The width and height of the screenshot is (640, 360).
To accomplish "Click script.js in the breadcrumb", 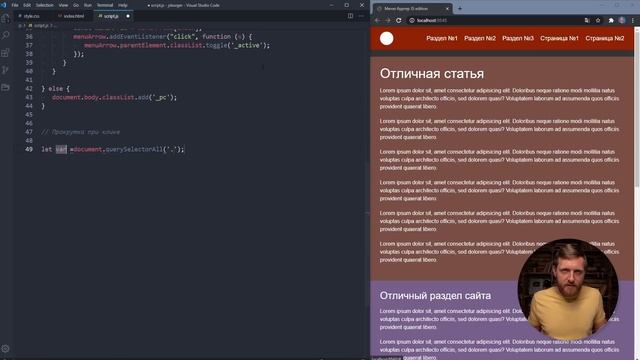I will [x=40, y=25].
